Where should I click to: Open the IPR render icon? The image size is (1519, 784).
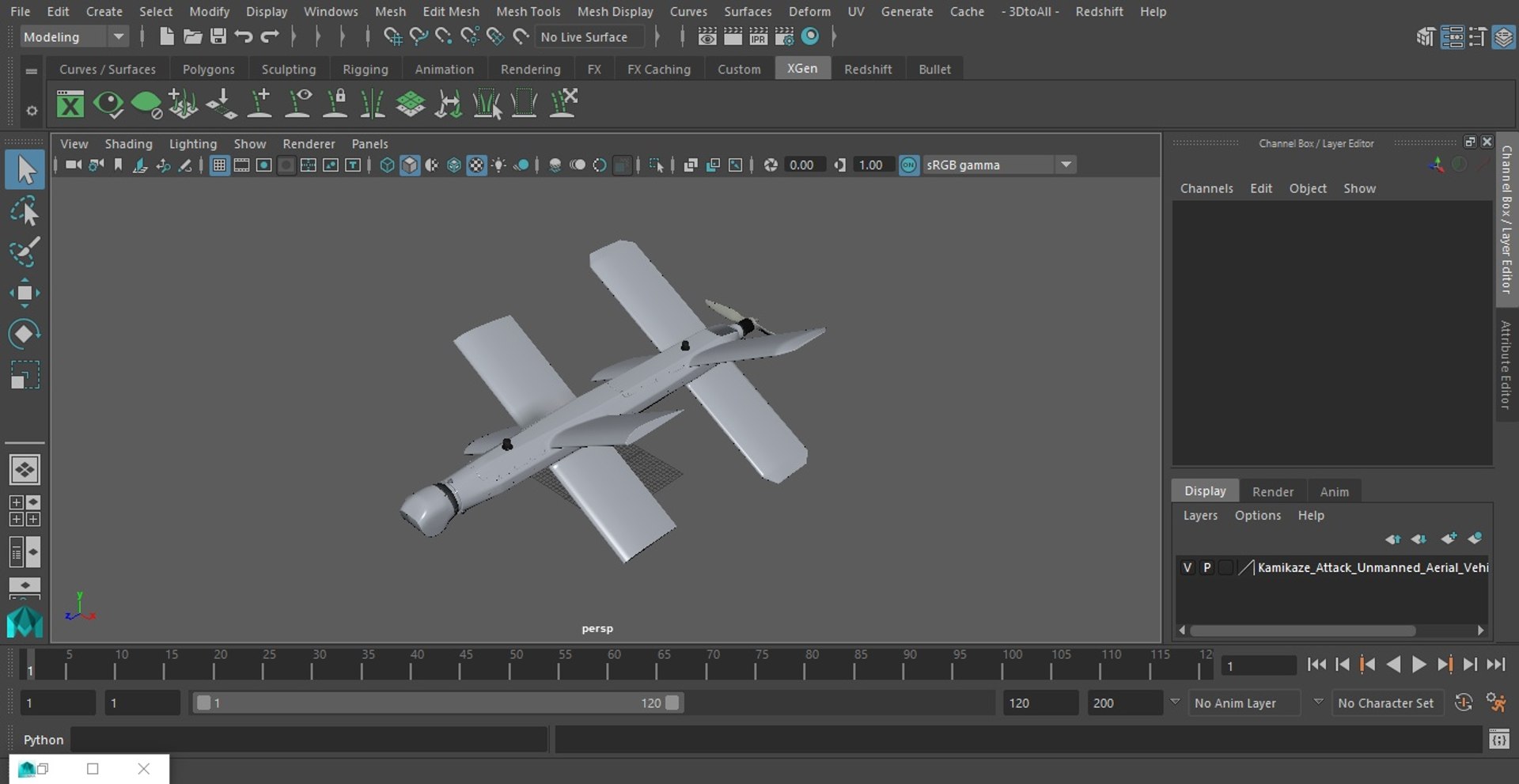point(758,36)
